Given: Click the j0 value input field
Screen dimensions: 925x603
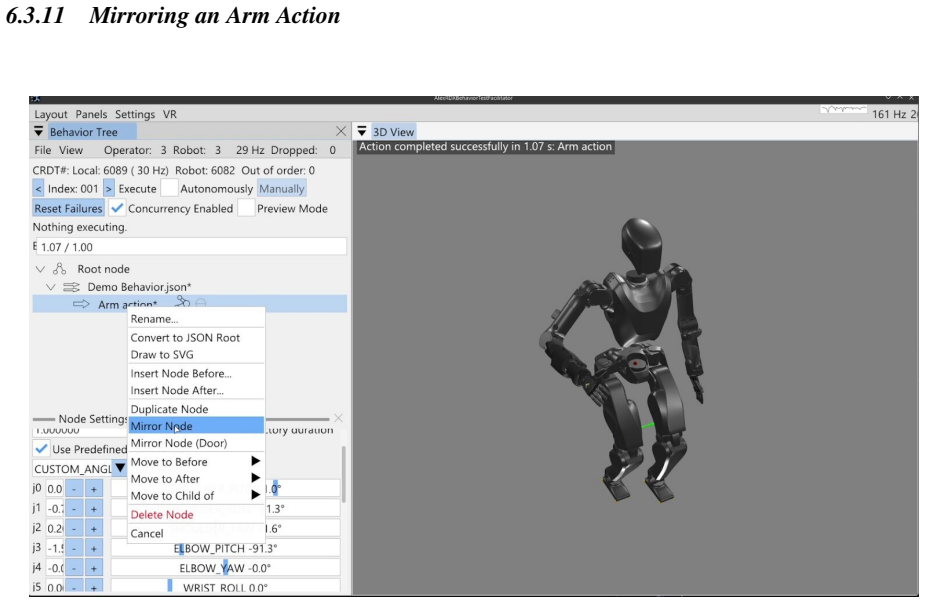Looking at the screenshot, I should tap(55, 489).
